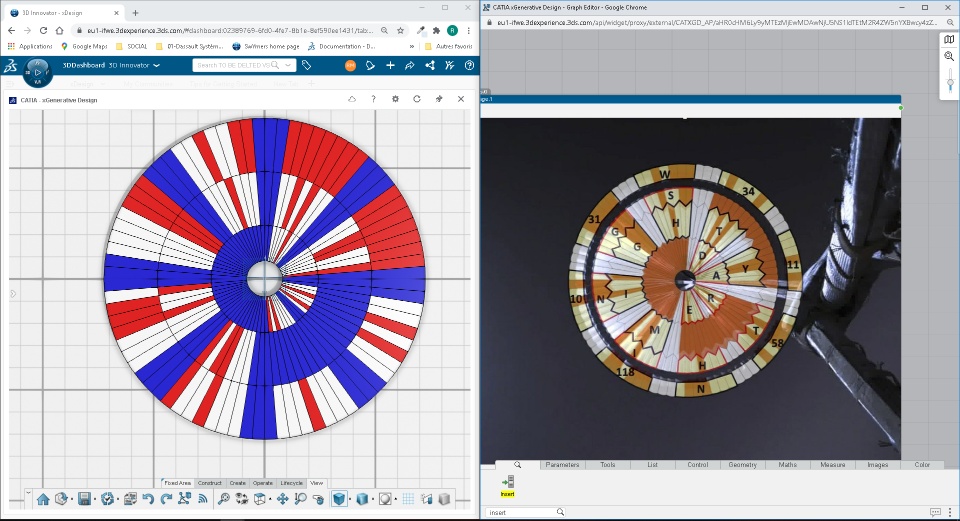960x521 pixels.
Task: Click the Undo arrow icon
Action: click(148, 499)
